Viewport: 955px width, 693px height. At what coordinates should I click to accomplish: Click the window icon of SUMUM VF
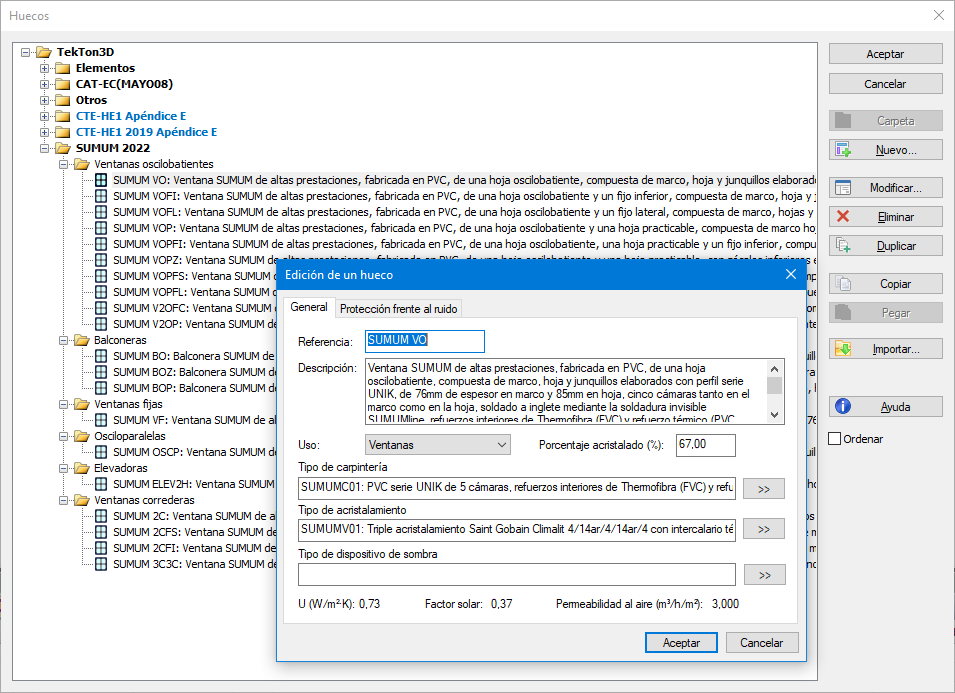pos(101,420)
